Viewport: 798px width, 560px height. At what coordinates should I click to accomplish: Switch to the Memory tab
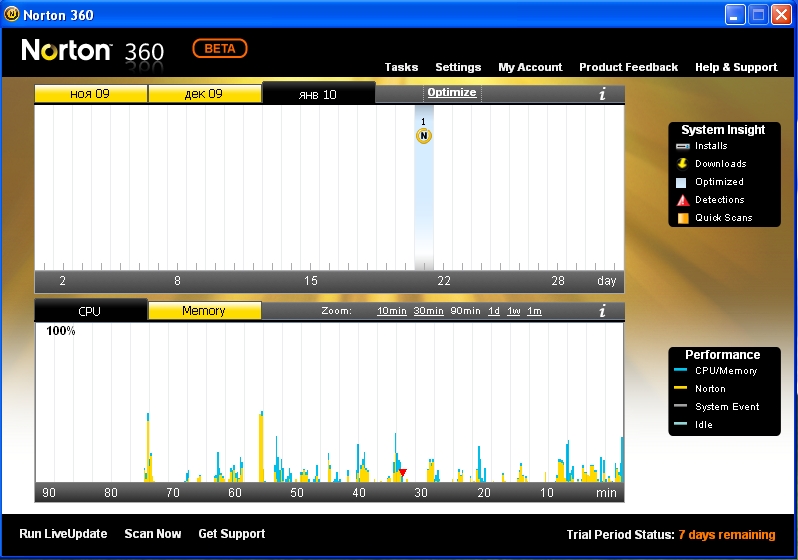tap(204, 311)
